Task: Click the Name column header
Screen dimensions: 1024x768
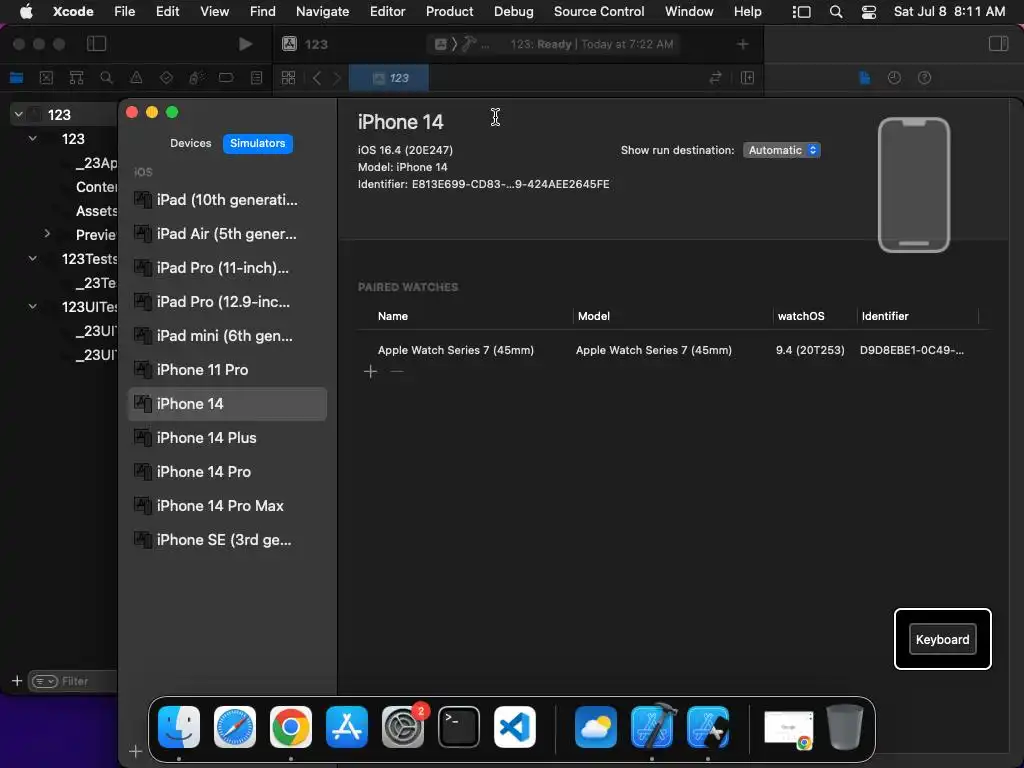Action: point(392,316)
